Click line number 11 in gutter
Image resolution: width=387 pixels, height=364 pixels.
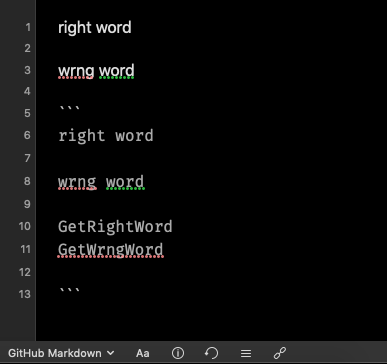[x=25, y=249]
